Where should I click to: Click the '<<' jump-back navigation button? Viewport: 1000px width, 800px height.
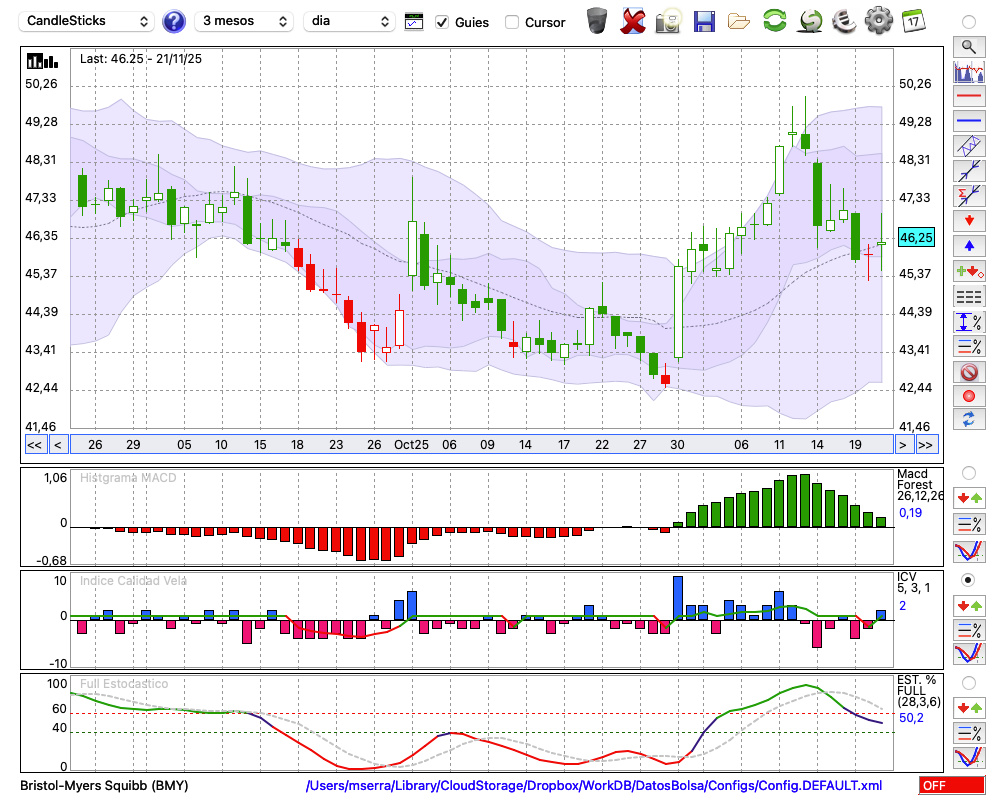click(x=34, y=445)
